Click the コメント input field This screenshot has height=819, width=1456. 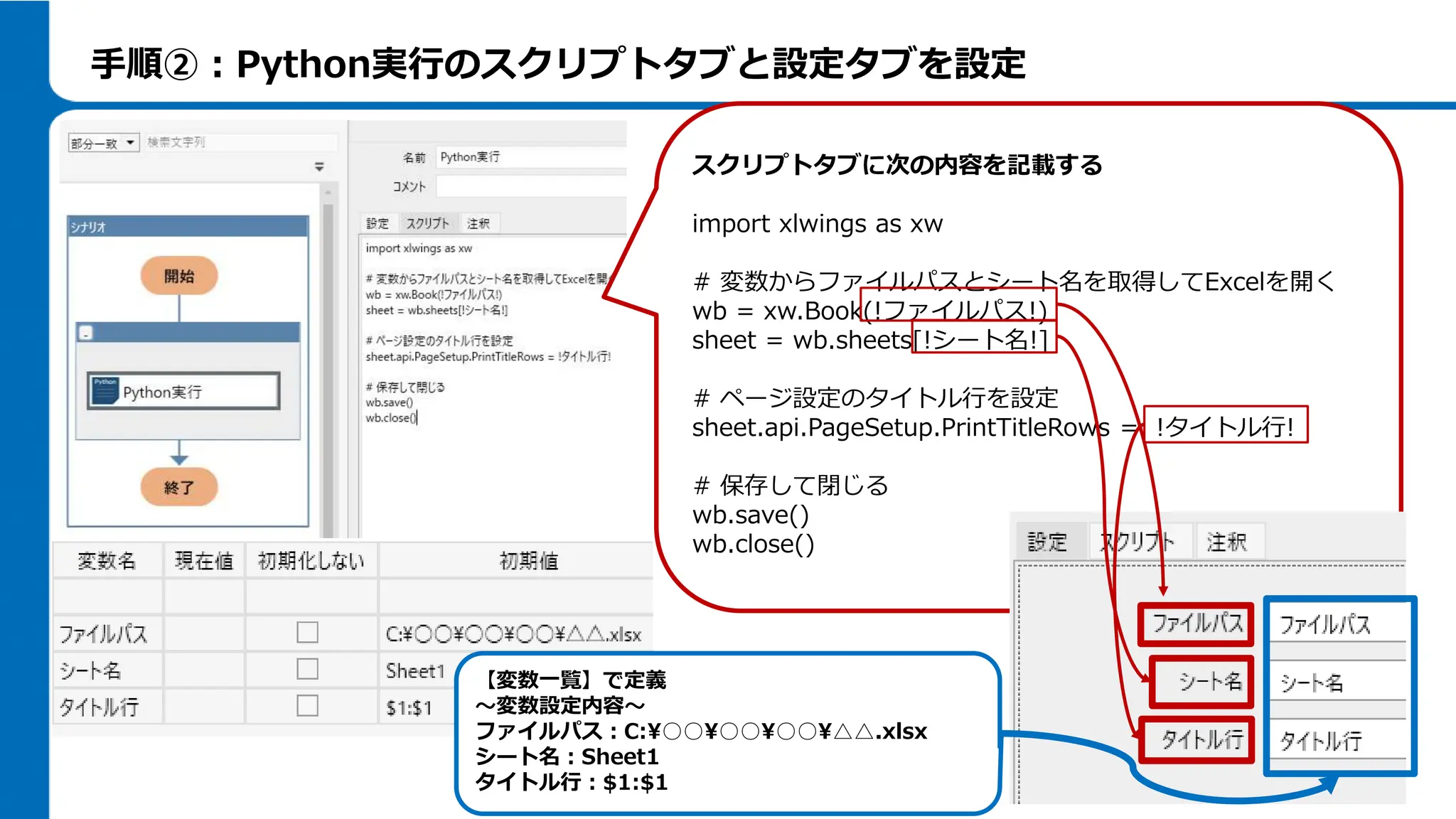(530, 186)
